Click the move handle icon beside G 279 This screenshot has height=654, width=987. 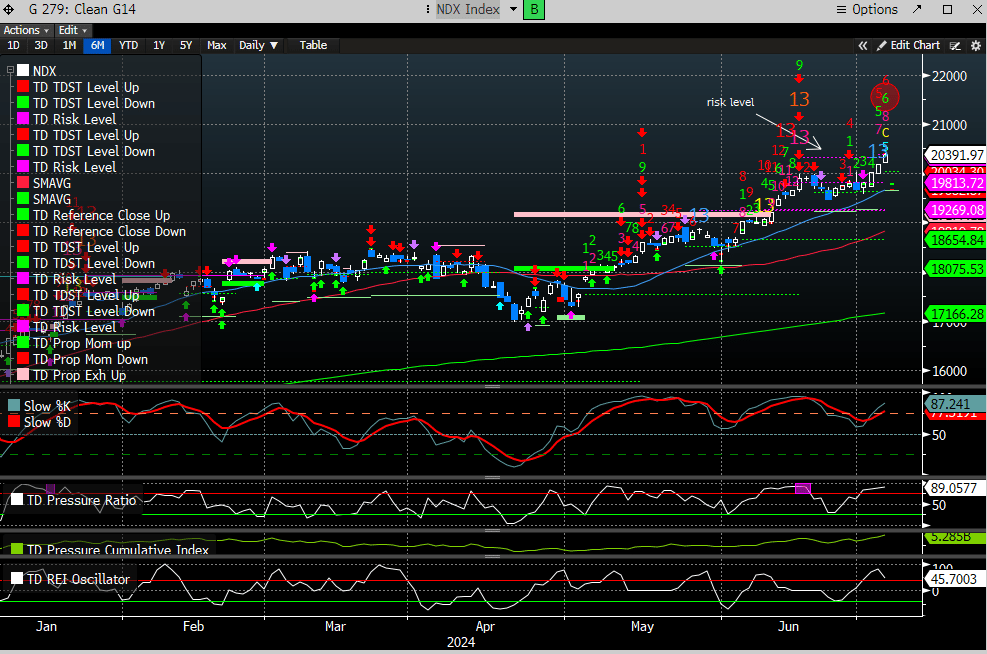coord(8,9)
